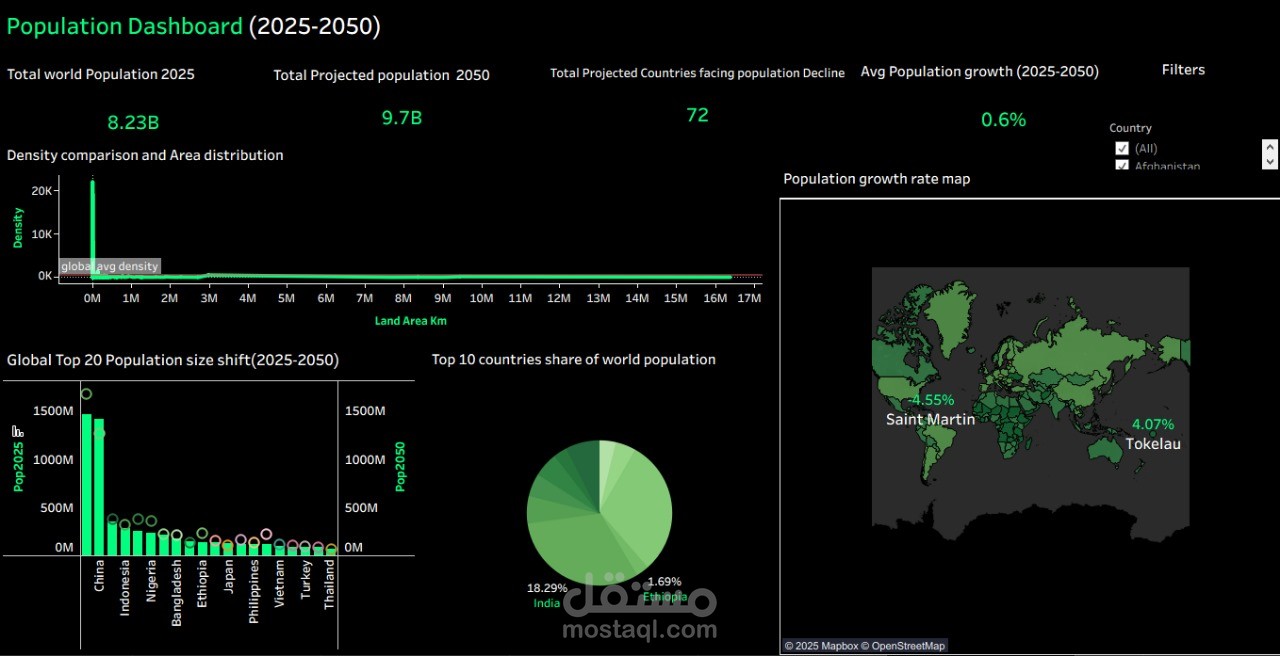This screenshot has height=656, width=1280.
Task: Click the down arrow of the Country filter scrollbar
Action: click(x=1270, y=161)
